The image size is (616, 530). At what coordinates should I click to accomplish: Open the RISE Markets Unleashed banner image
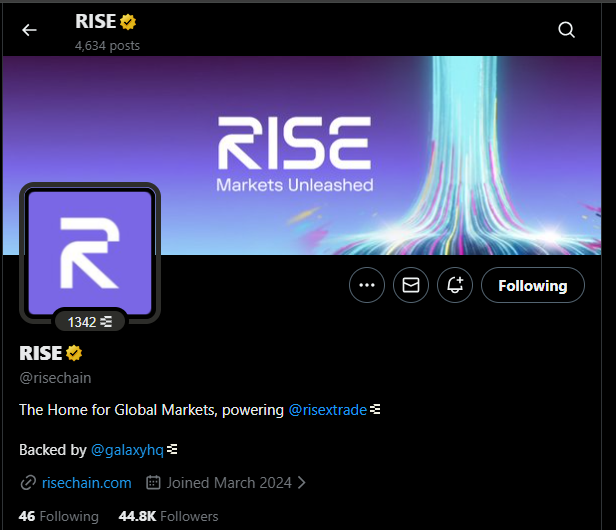[x=302, y=156]
